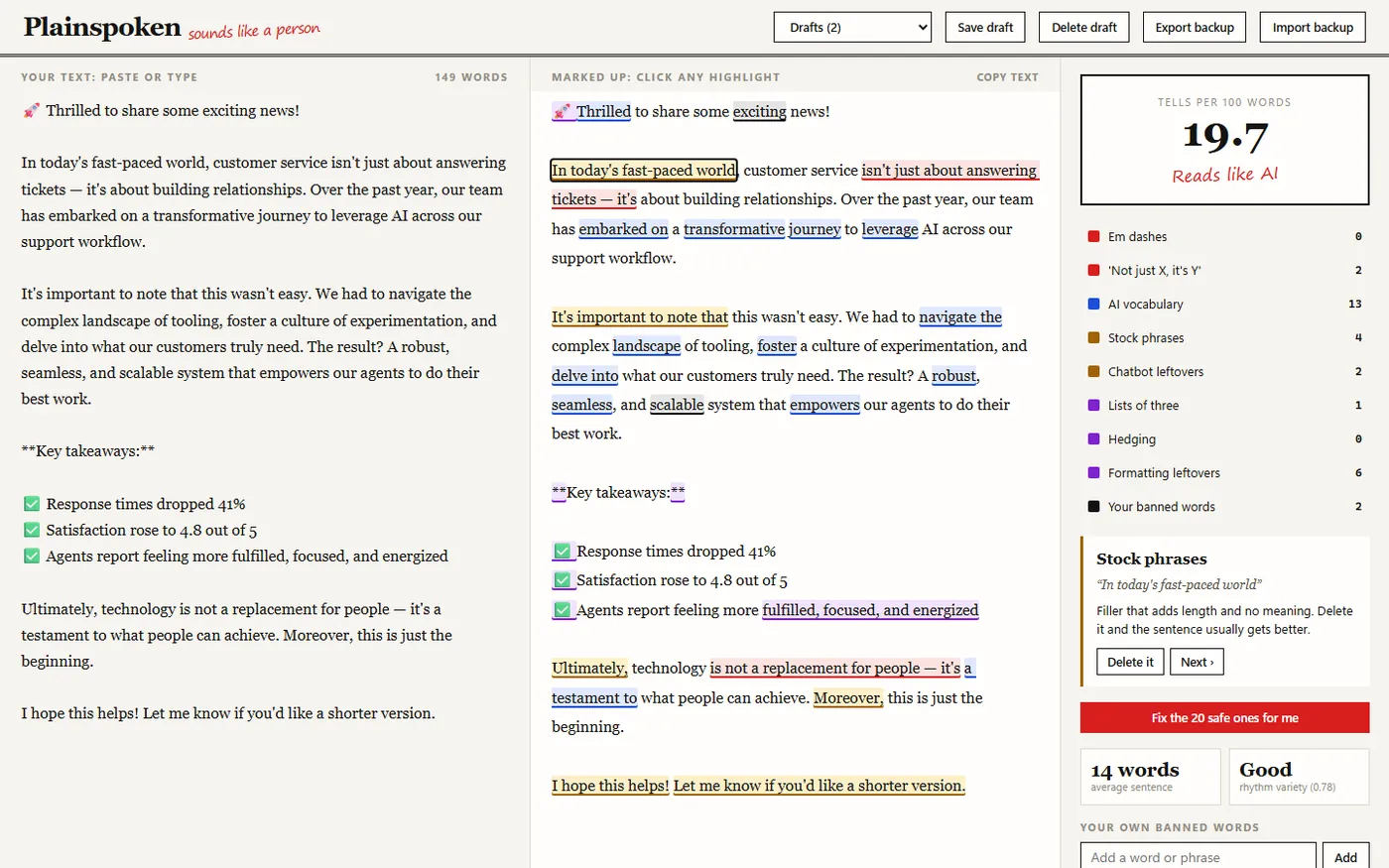The height and width of the screenshot is (868, 1389).
Task: Click highlighted checkmark emoji before Satisfaction rose
Action: point(563,580)
